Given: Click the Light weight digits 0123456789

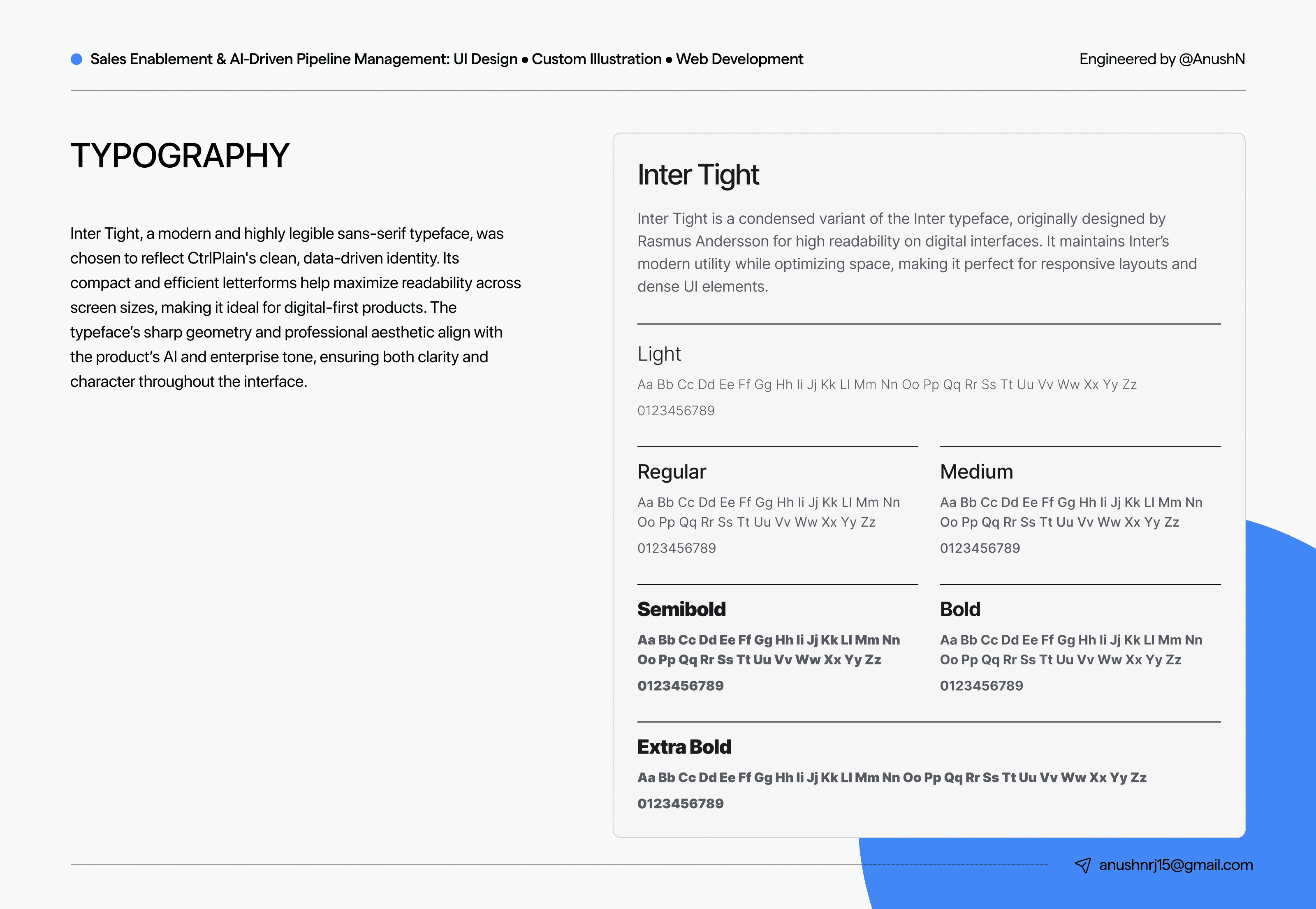Looking at the screenshot, I should (x=676, y=411).
